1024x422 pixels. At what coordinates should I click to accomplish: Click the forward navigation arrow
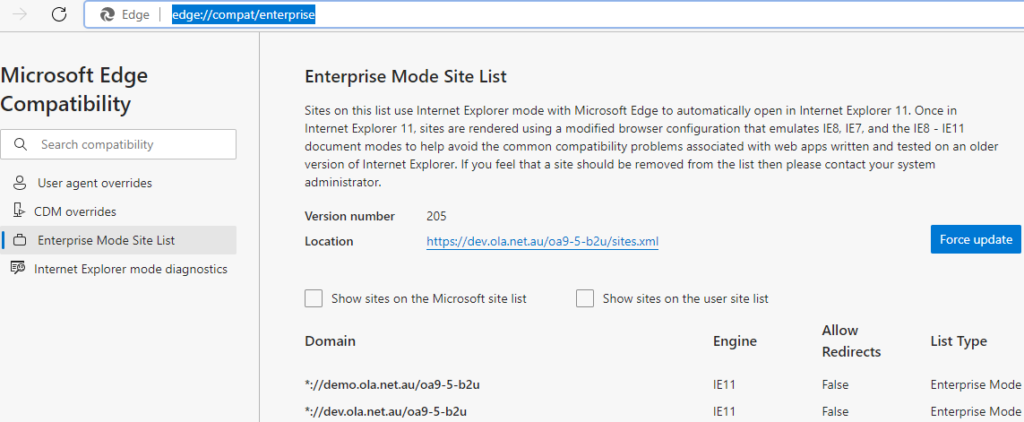point(20,15)
